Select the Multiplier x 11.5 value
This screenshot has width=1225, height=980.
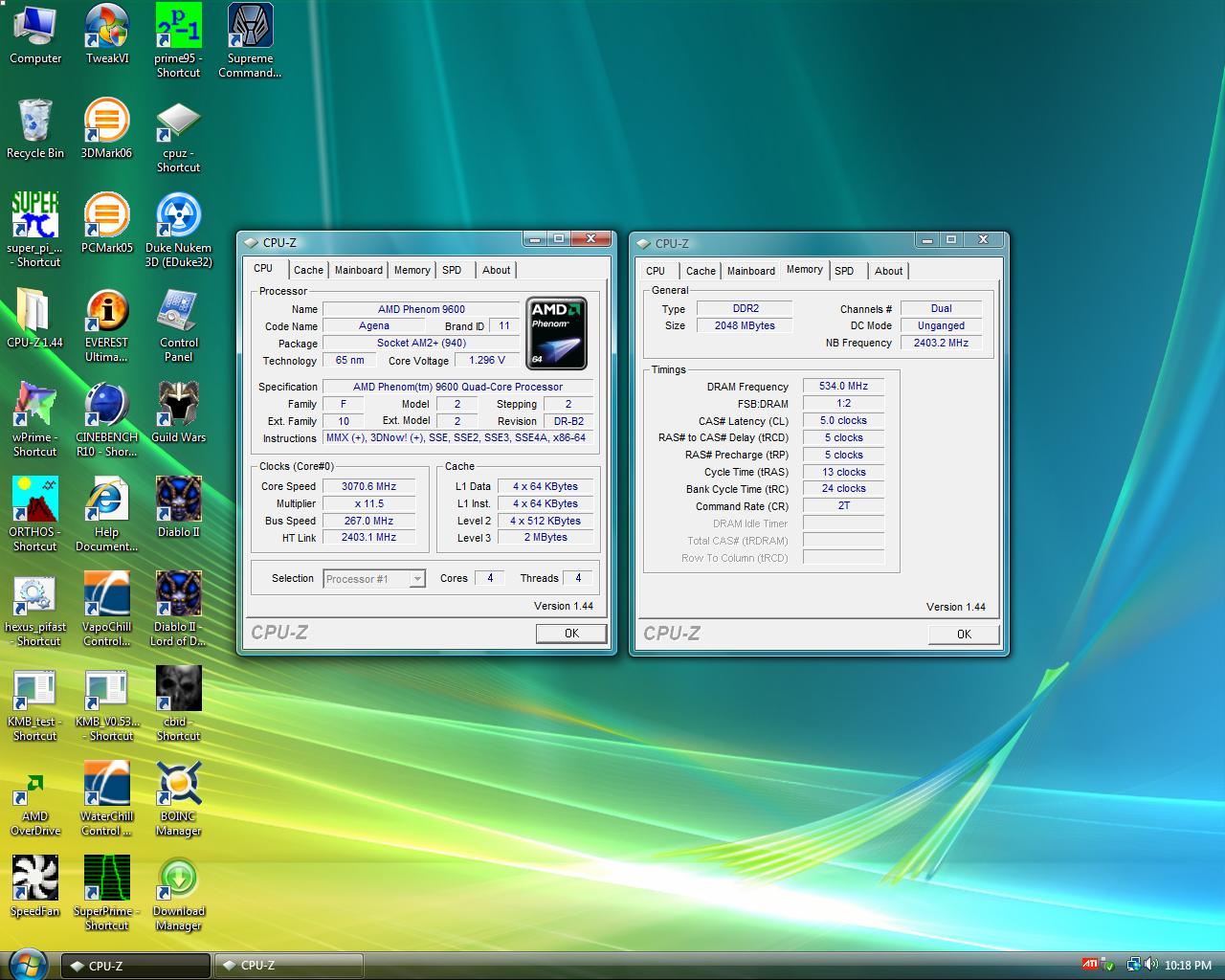click(x=368, y=503)
